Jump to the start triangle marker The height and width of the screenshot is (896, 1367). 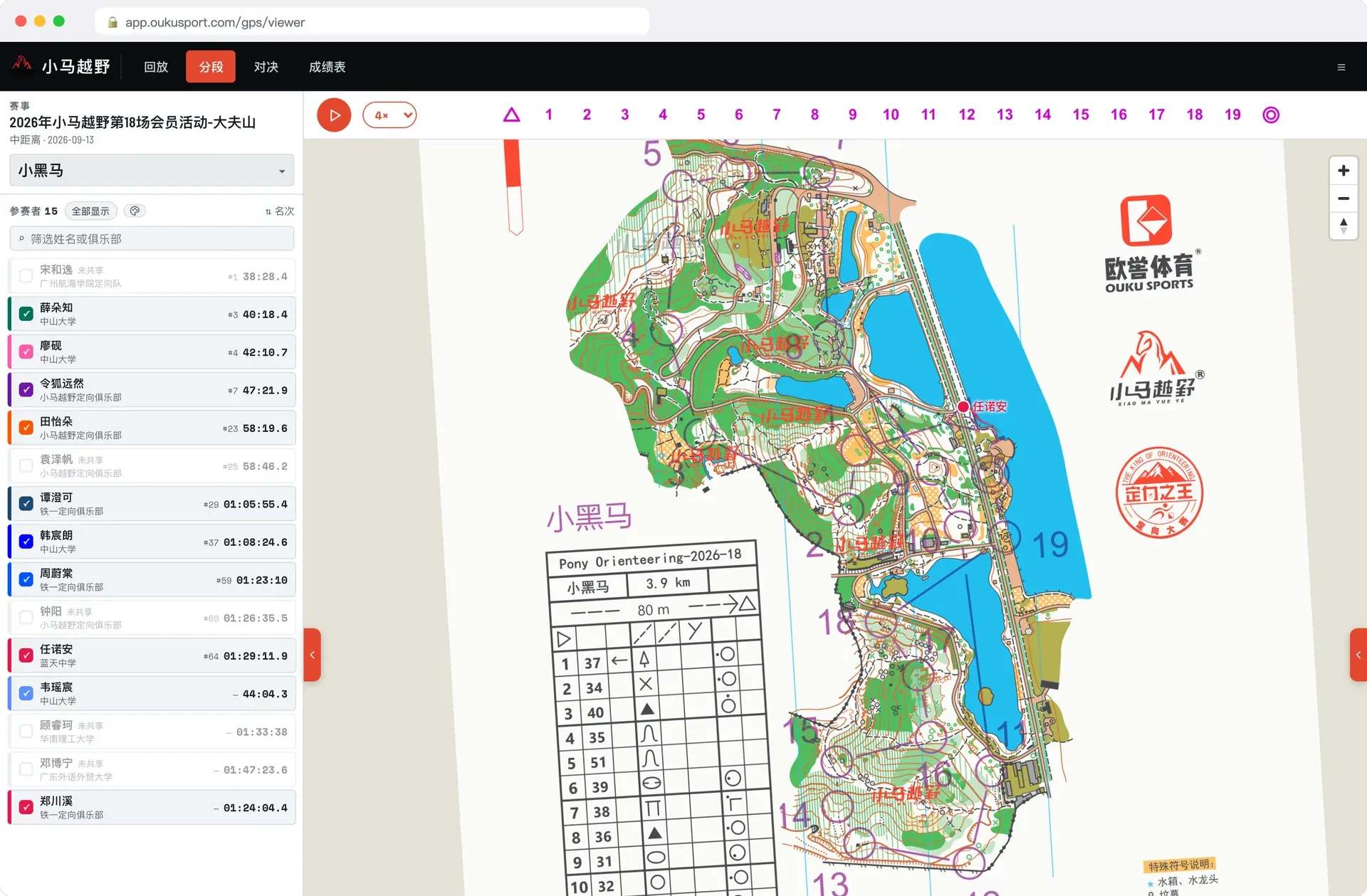tap(511, 115)
